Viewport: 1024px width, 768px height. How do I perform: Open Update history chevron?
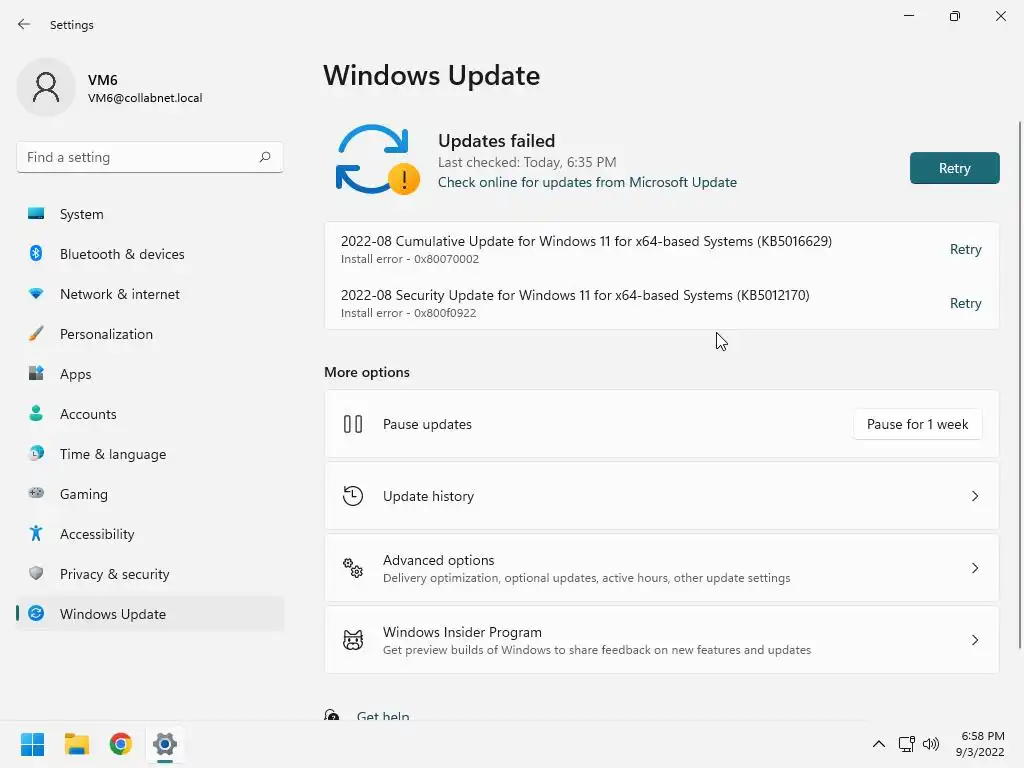tap(974, 496)
